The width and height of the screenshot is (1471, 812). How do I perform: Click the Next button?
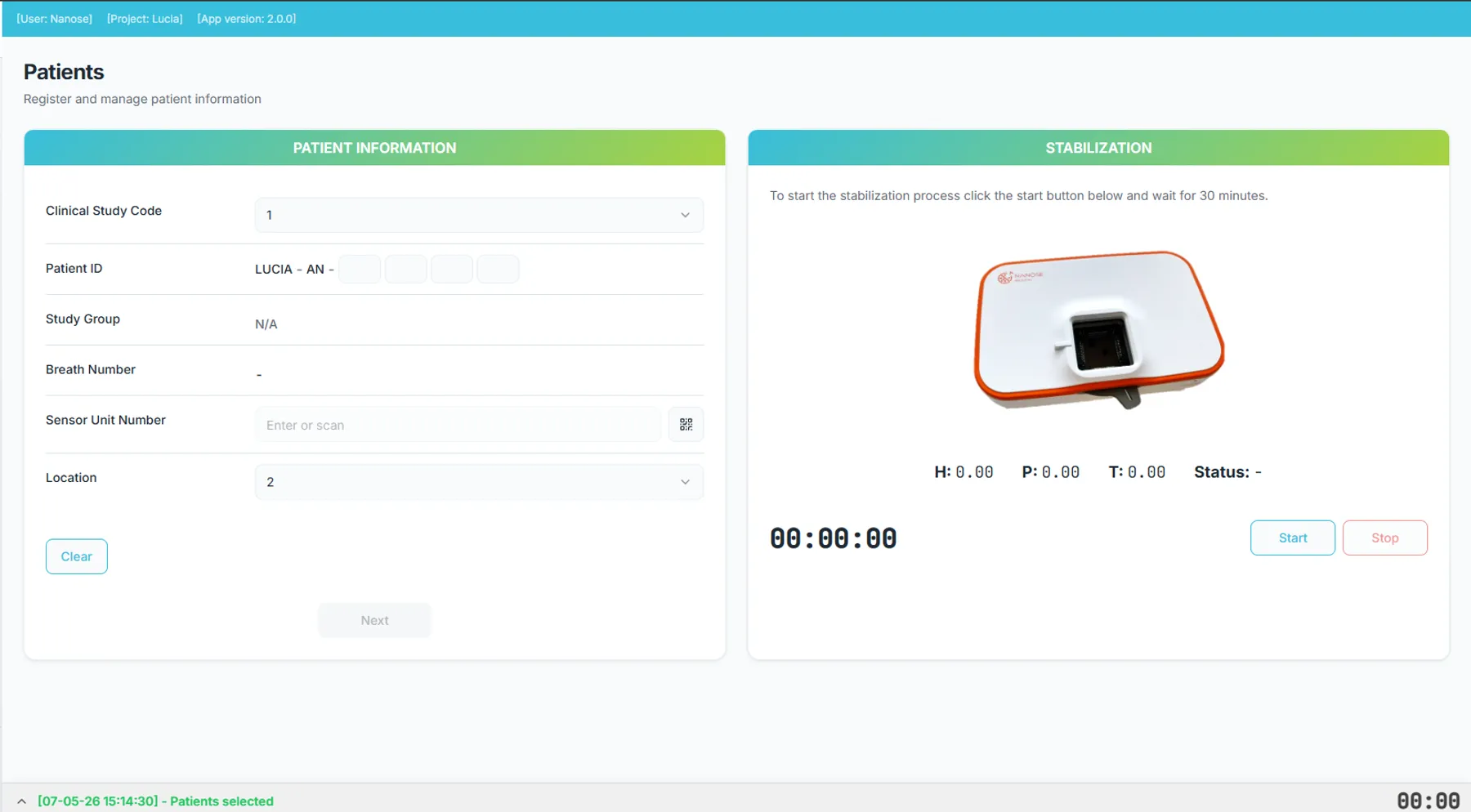pos(374,620)
